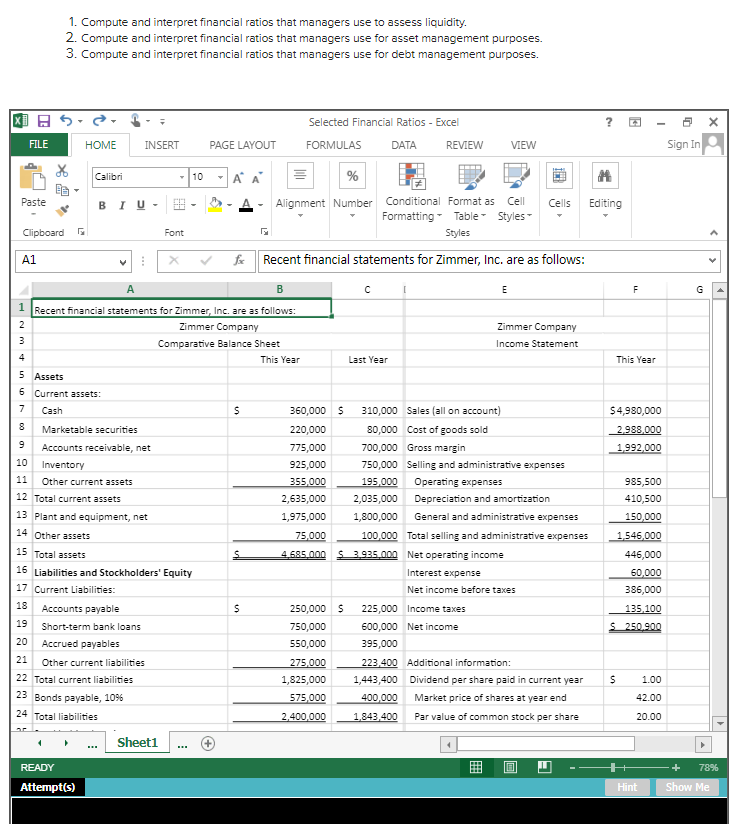743x834 pixels.
Task: Toggle touch/mouse mode icon
Action: [136, 121]
